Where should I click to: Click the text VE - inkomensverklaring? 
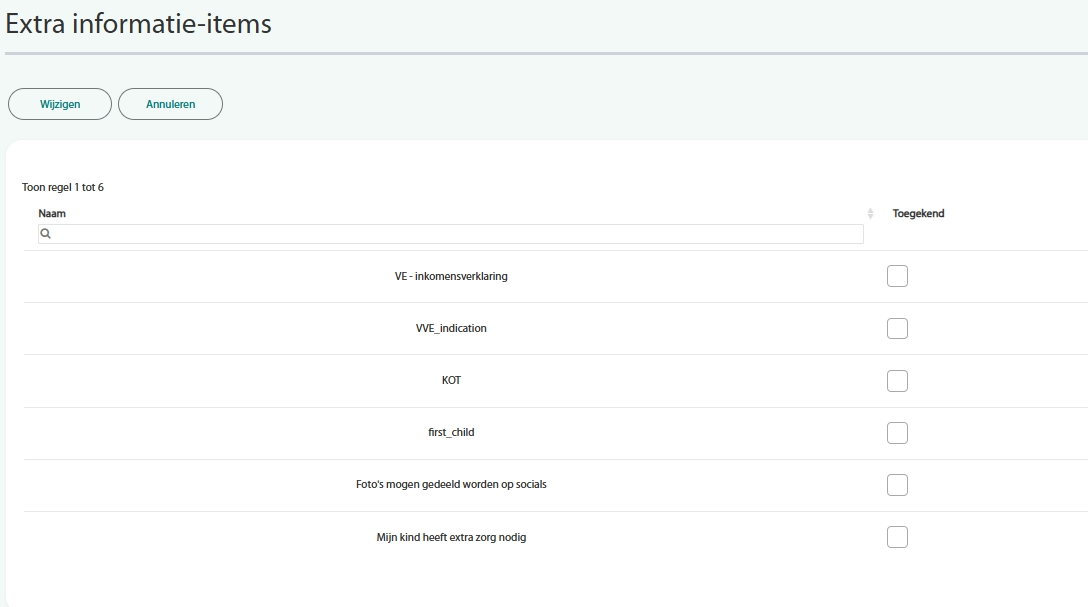(451, 276)
